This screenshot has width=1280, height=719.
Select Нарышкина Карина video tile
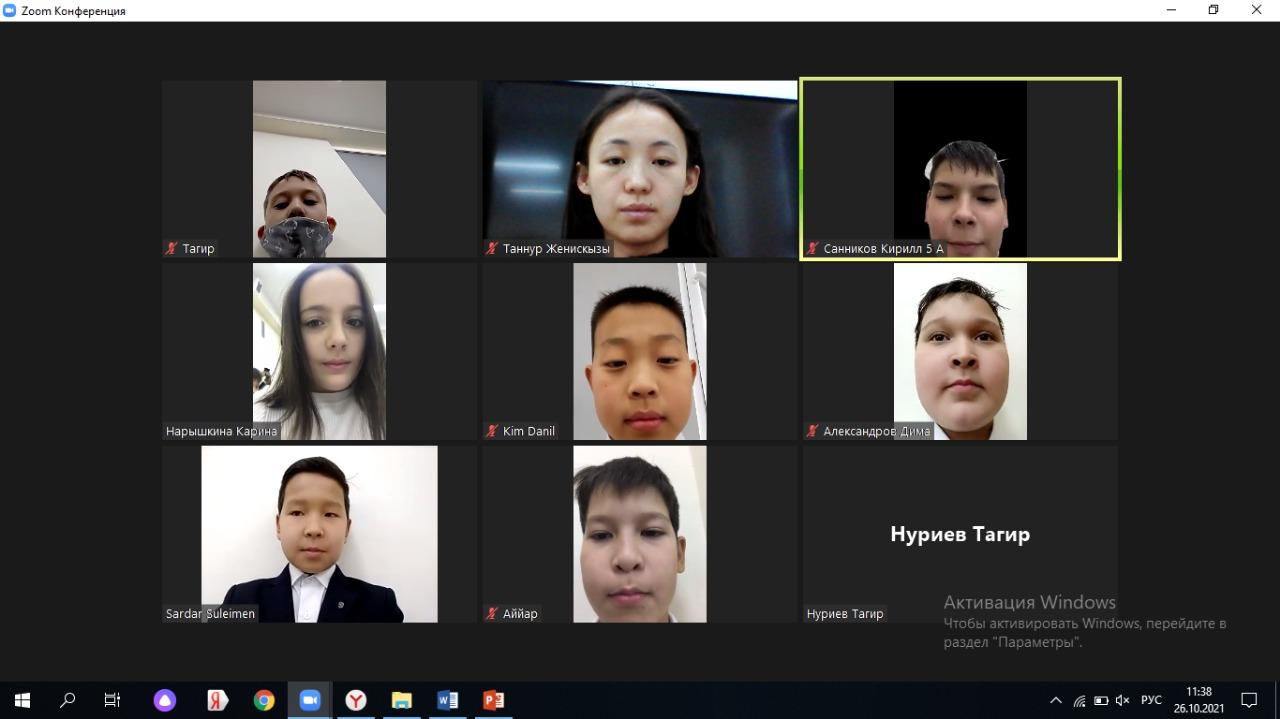pyautogui.click(x=319, y=351)
